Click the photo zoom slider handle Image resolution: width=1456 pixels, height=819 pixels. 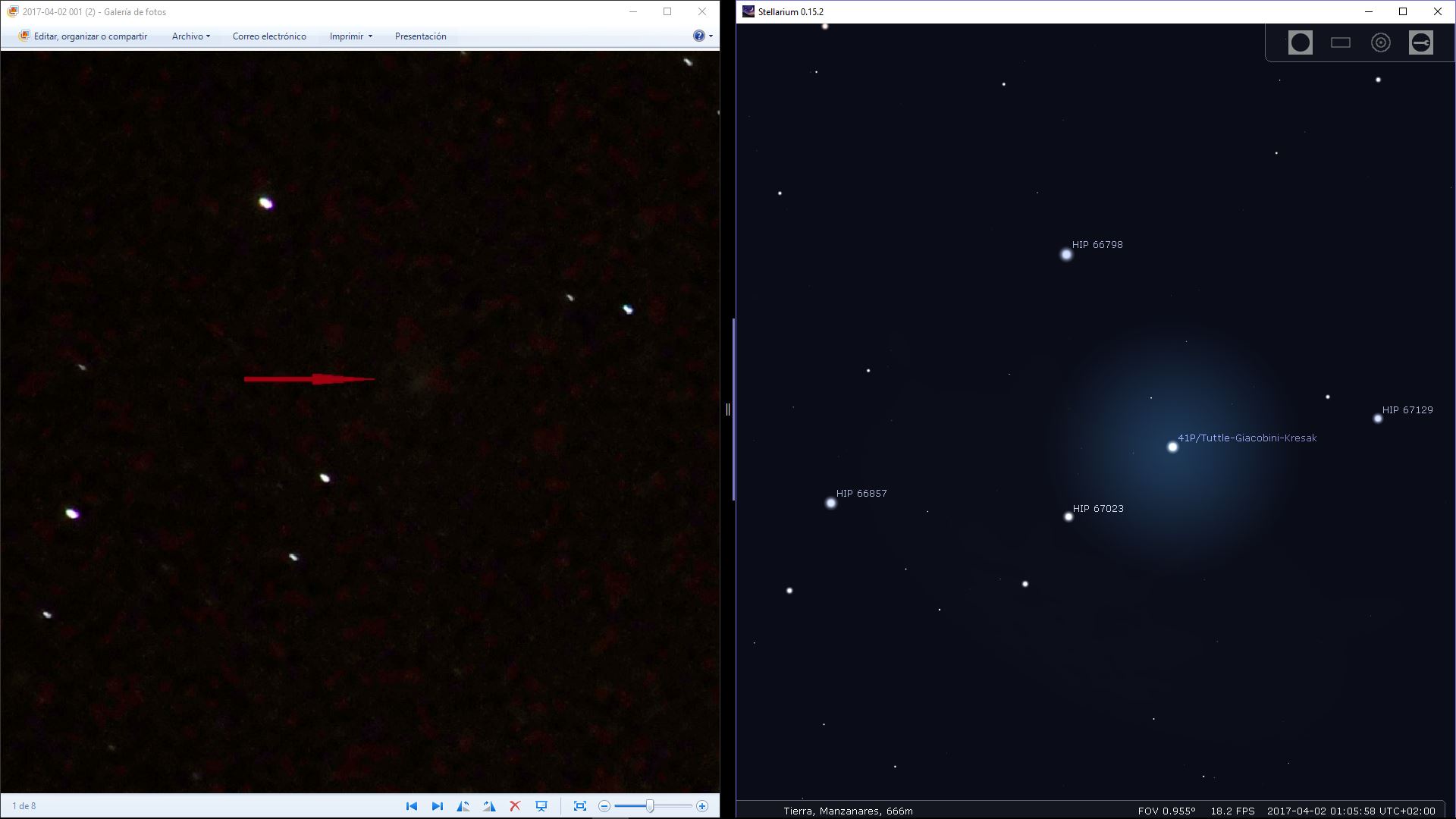click(650, 806)
